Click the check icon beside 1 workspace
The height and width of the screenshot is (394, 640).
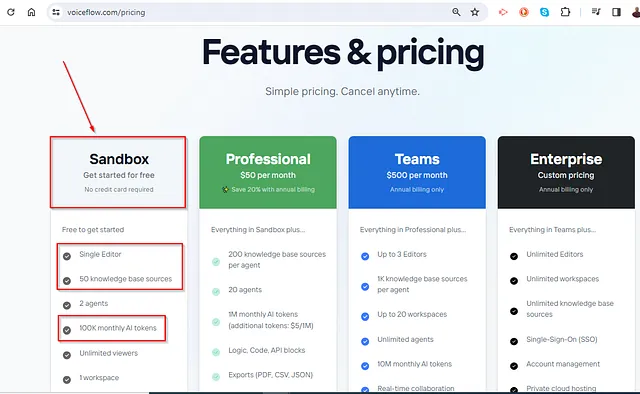tap(67, 380)
